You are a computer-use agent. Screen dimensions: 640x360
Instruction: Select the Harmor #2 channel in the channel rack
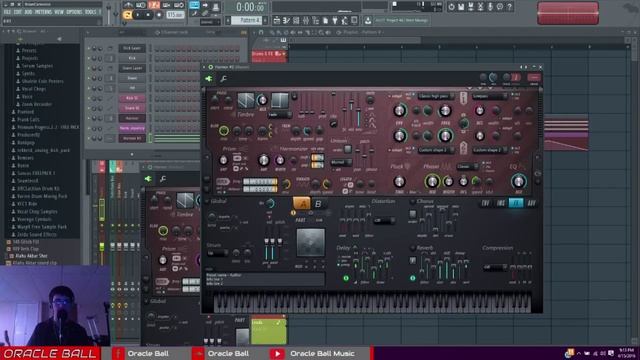[132, 138]
